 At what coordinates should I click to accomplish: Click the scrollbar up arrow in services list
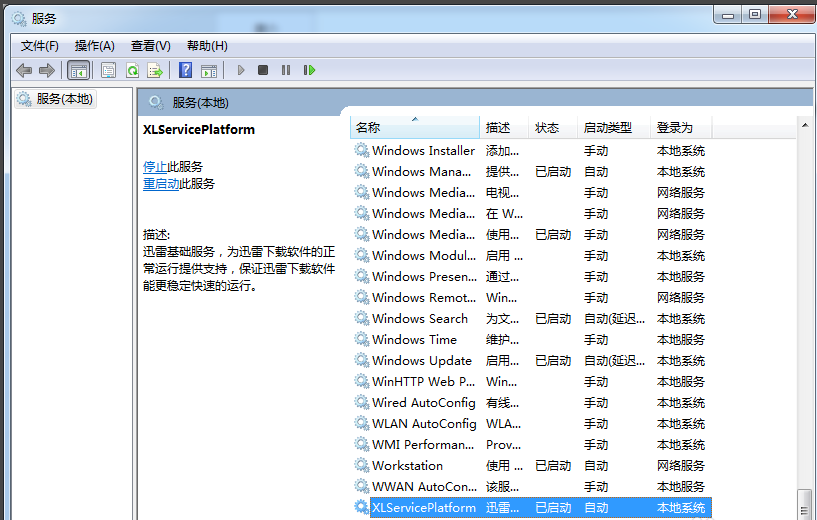point(805,125)
